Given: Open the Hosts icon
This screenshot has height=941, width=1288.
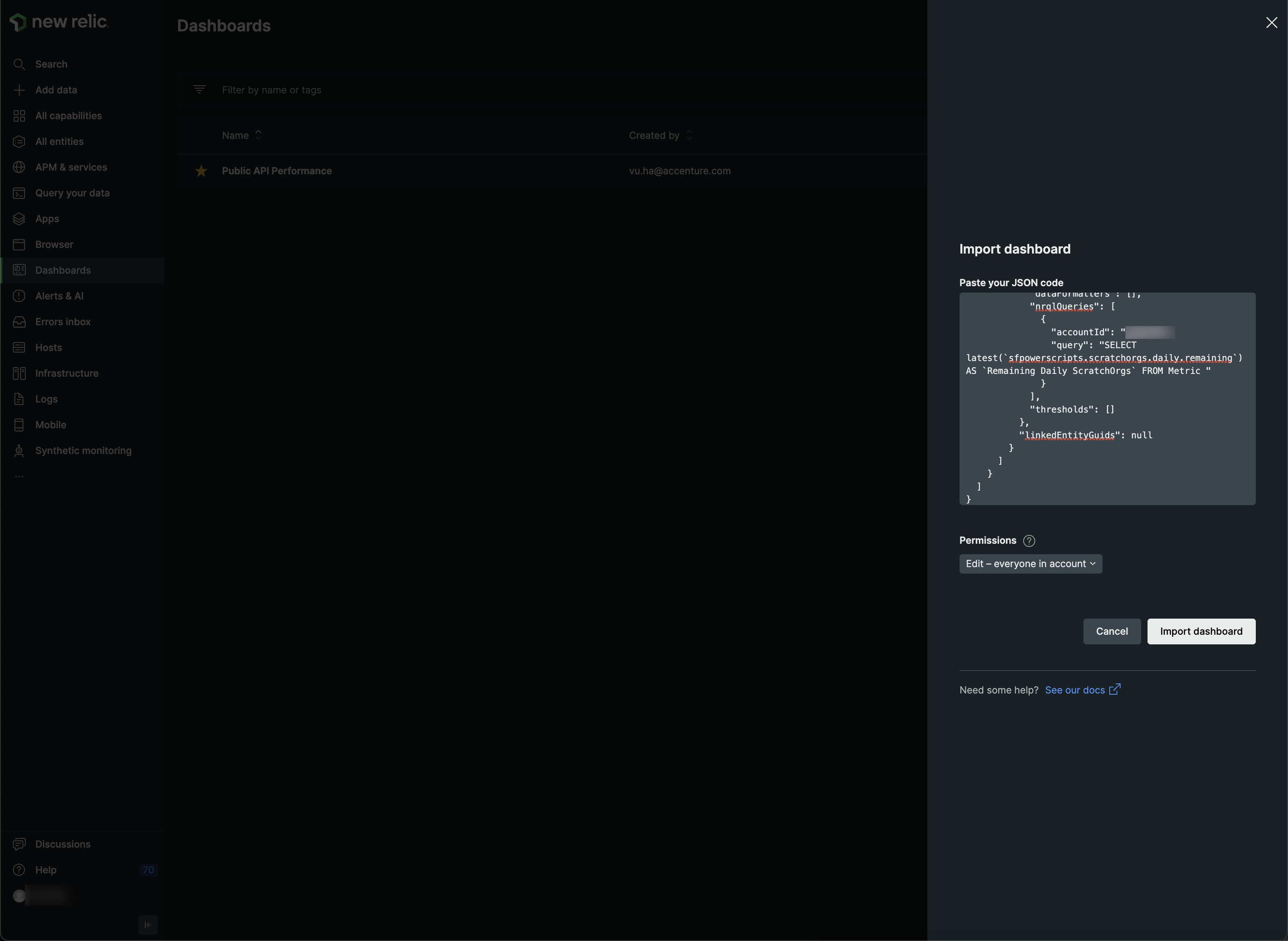Looking at the screenshot, I should click(19, 347).
